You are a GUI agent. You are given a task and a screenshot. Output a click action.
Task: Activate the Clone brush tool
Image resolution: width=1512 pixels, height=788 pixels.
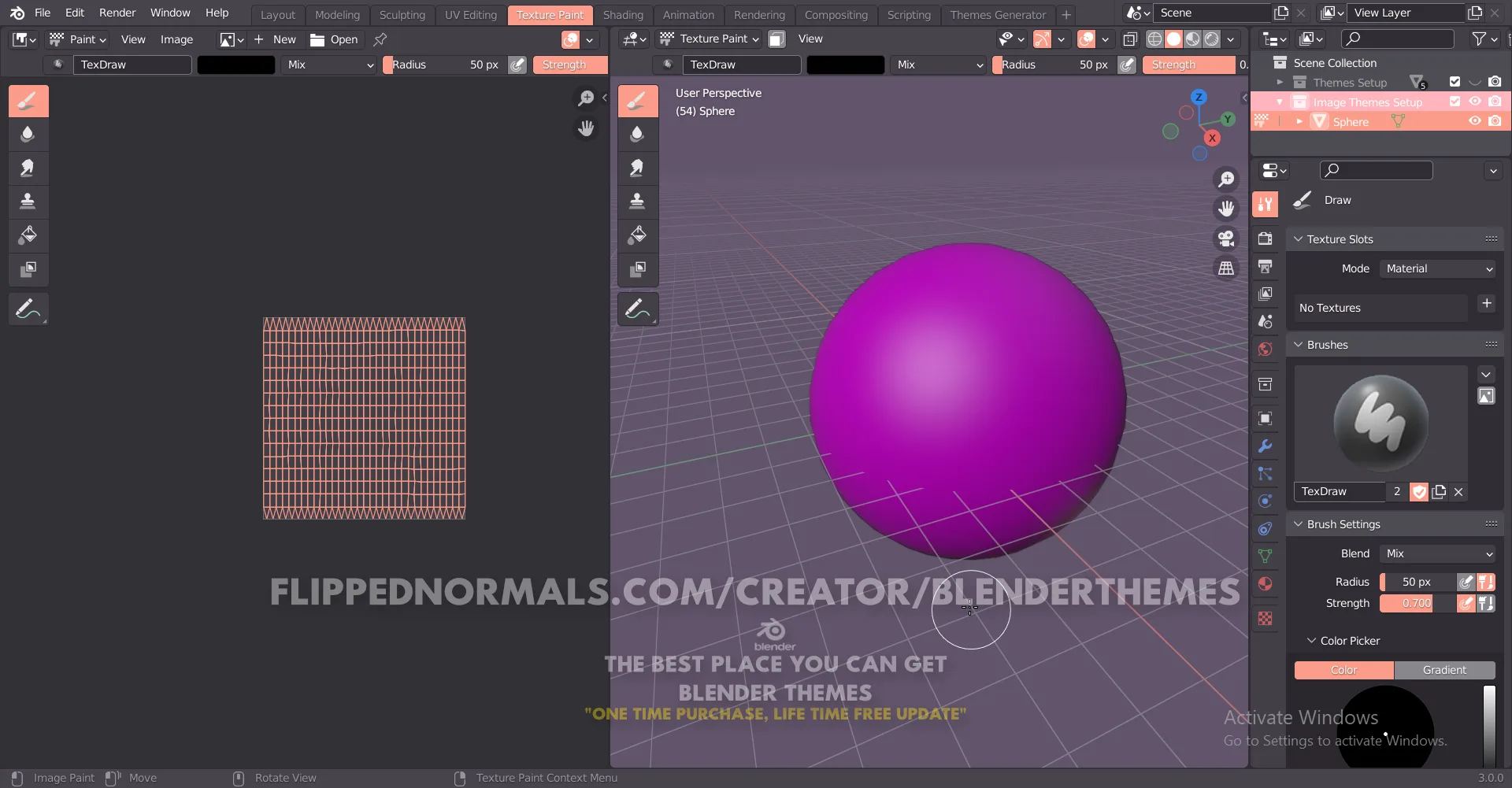click(28, 202)
